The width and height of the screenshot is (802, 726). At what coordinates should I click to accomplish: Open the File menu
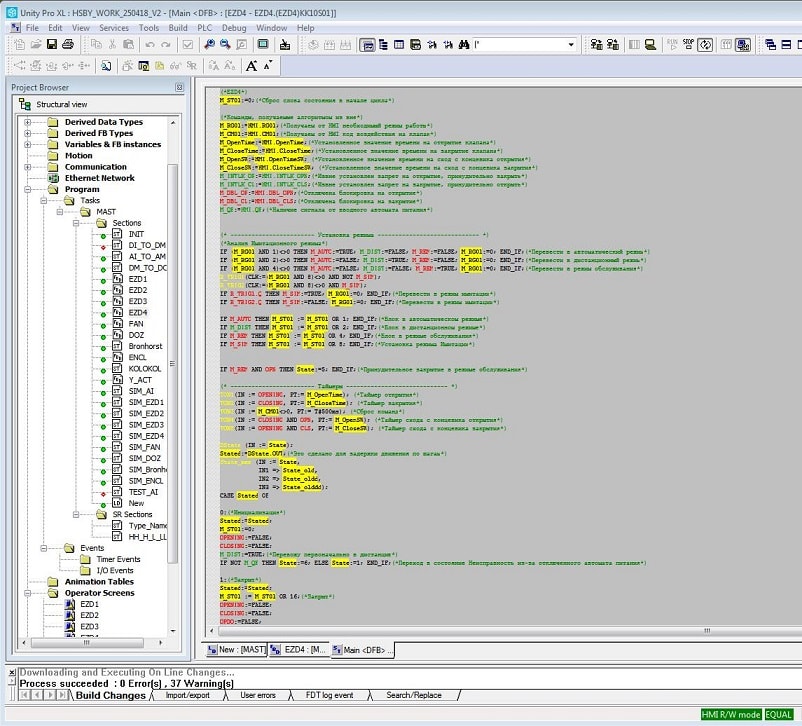tap(32, 28)
